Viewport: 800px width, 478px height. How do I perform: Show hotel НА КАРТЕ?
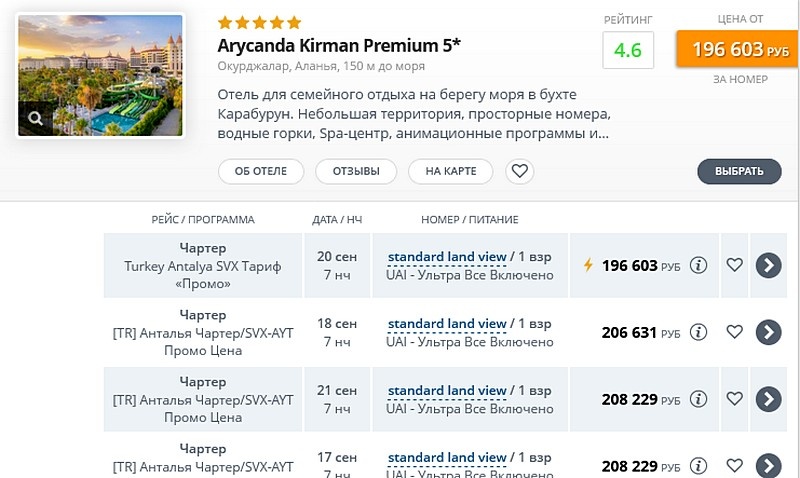(450, 171)
